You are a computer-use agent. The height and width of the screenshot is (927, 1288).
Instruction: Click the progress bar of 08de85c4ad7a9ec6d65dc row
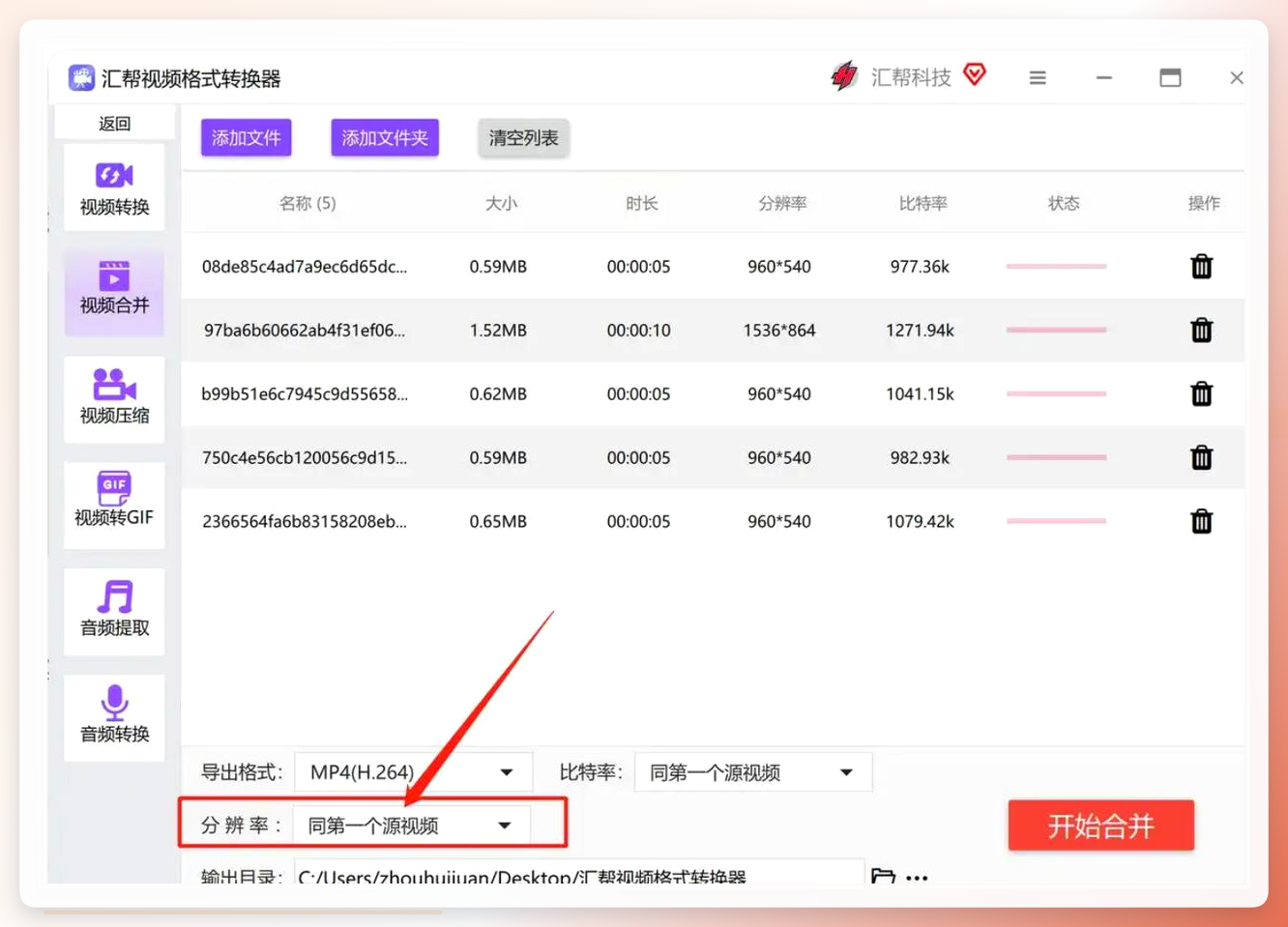tap(1056, 266)
